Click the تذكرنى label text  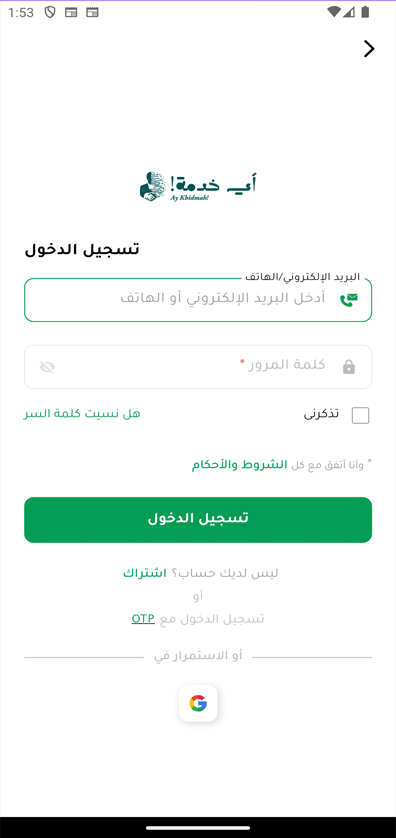tap(321, 414)
